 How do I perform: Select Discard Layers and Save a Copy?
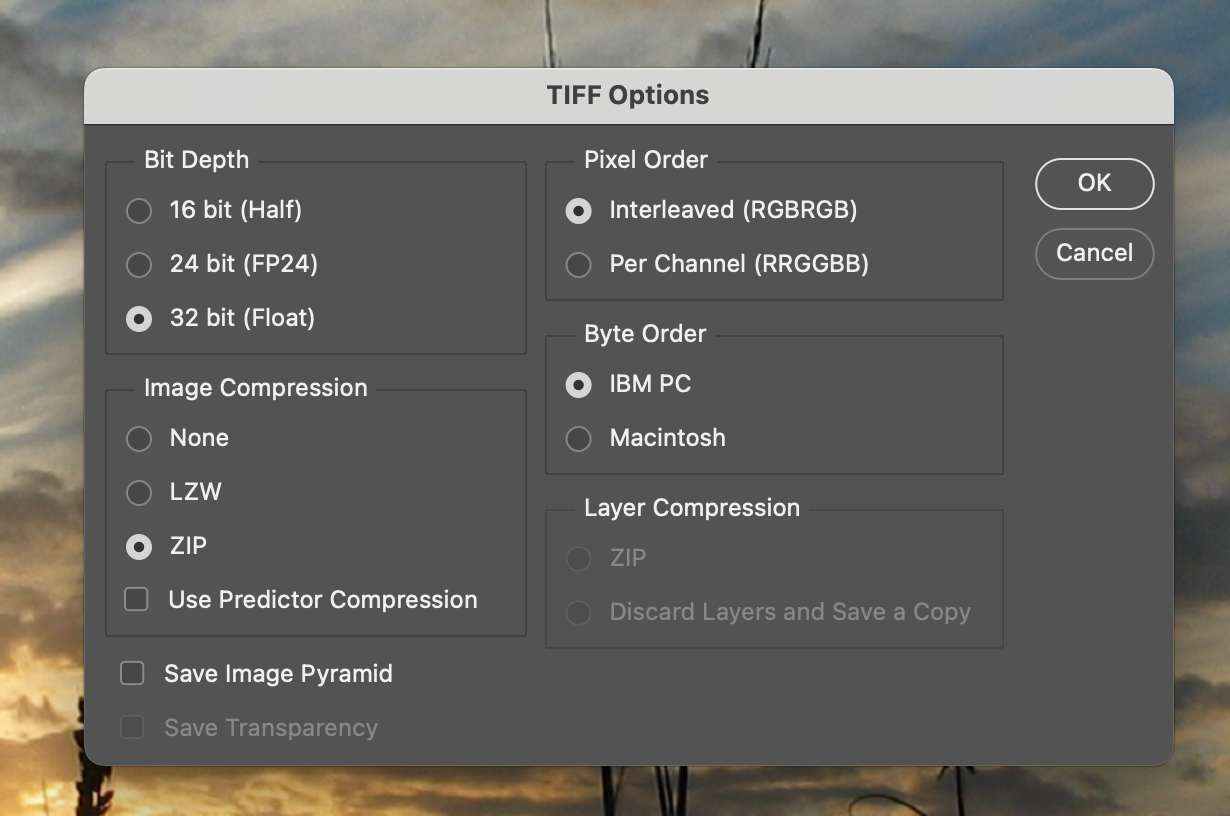578,613
